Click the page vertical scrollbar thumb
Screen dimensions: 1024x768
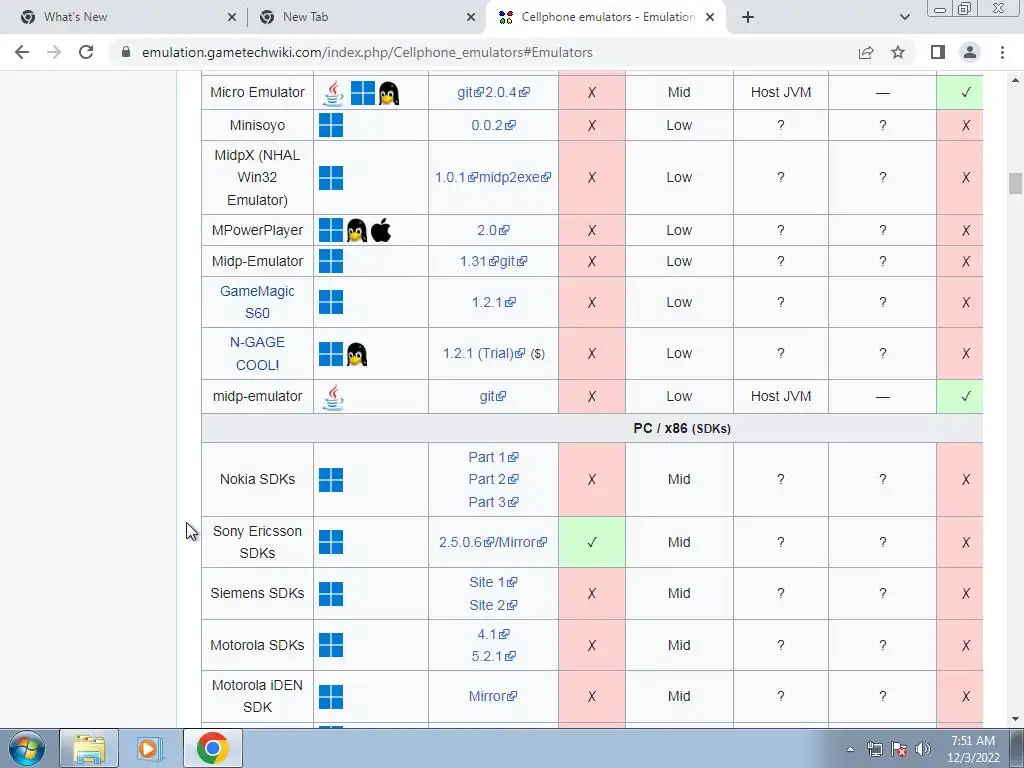point(1015,184)
